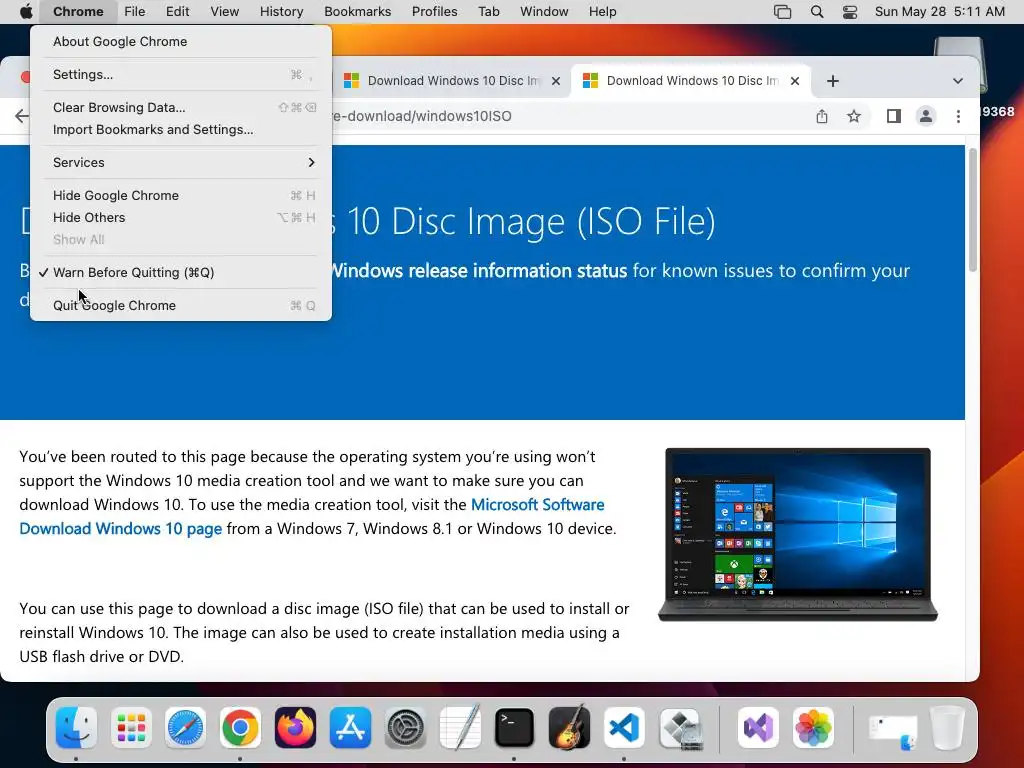Choose Hide Google Chrome
This screenshot has width=1024, height=768.
(181, 195)
